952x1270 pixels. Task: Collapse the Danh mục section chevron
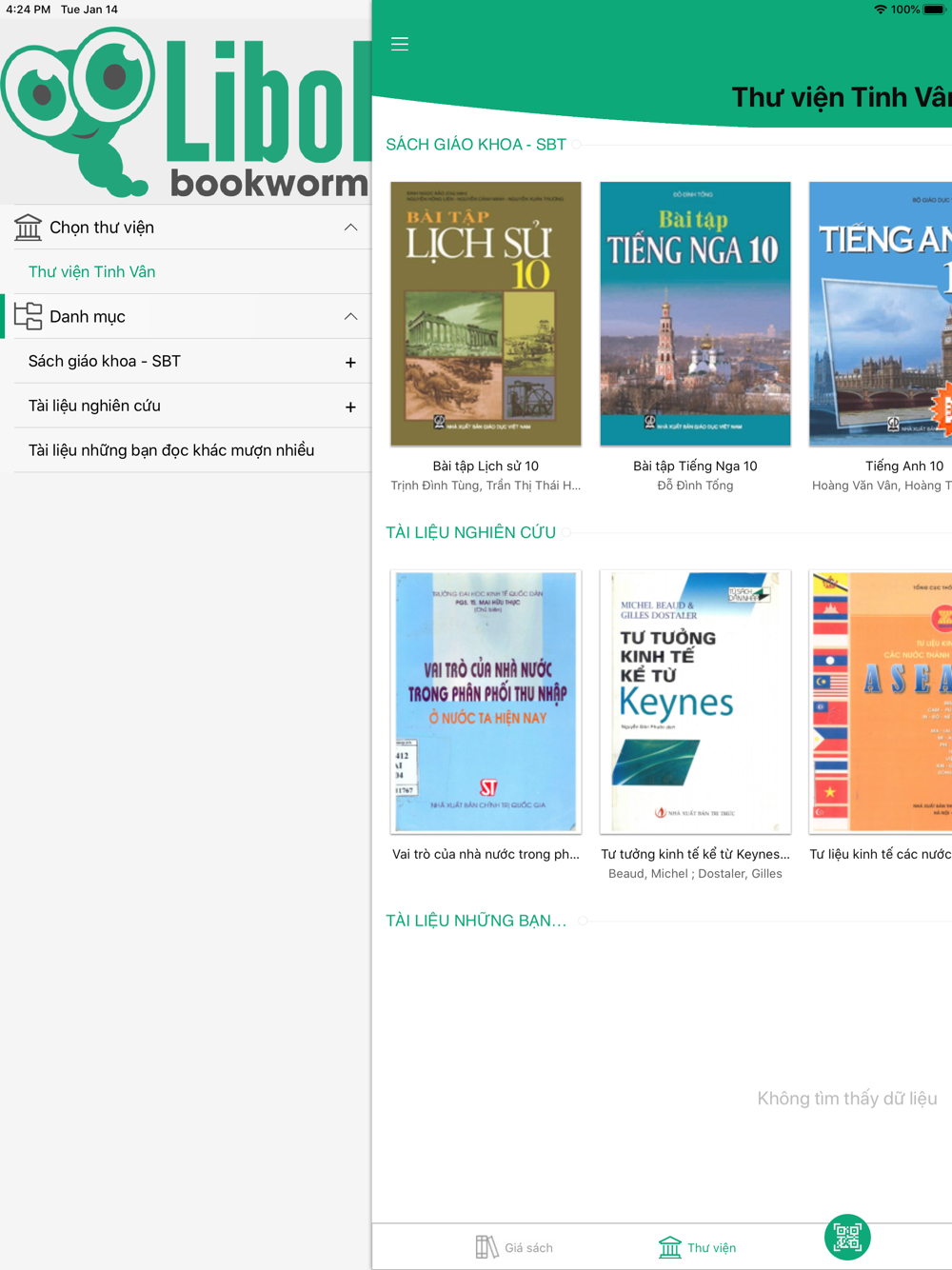pos(350,316)
